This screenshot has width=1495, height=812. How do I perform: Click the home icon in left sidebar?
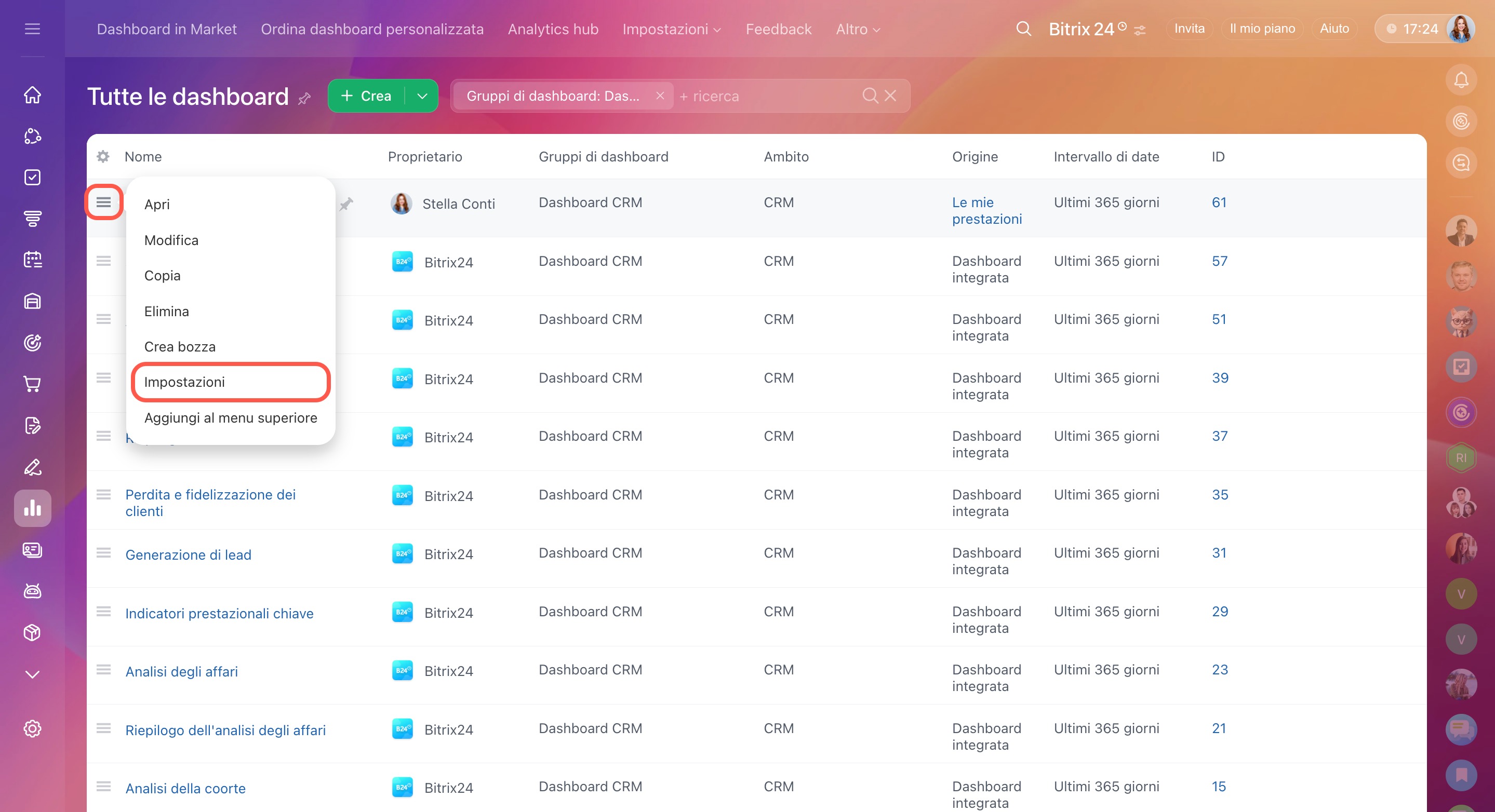pyautogui.click(x=33, y=94)
